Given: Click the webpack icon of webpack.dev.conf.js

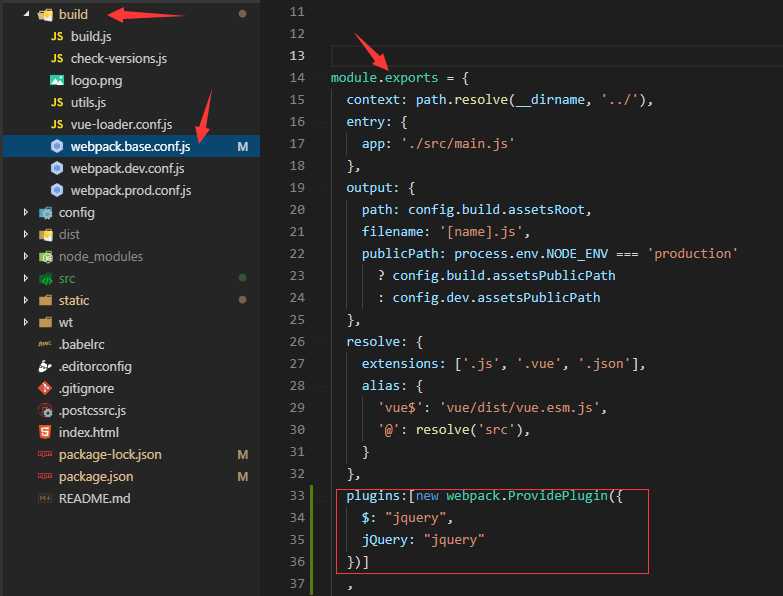Looking at the screenshot, I should pos(57,168).
